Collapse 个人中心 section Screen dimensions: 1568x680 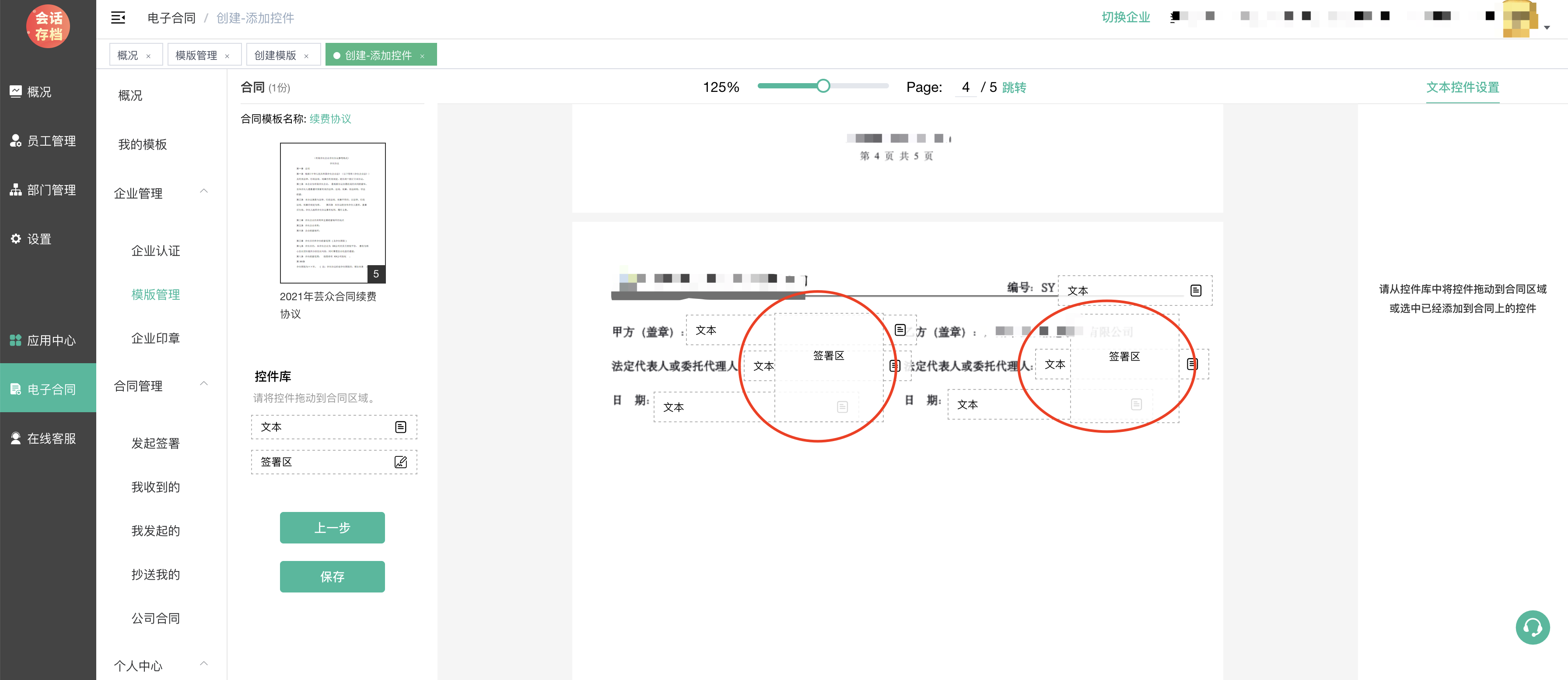coord(204,663)
